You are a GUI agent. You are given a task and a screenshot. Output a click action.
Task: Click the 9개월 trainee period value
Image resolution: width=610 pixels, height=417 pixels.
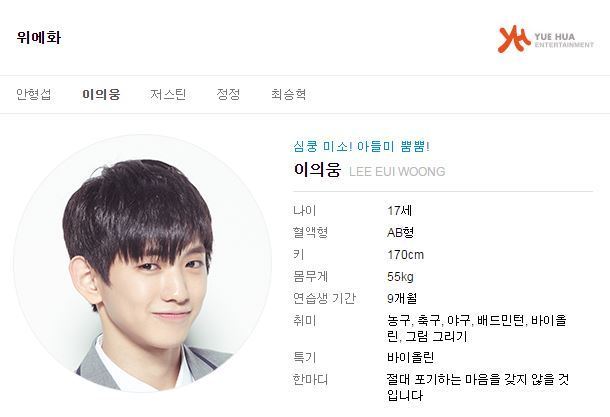402,299
